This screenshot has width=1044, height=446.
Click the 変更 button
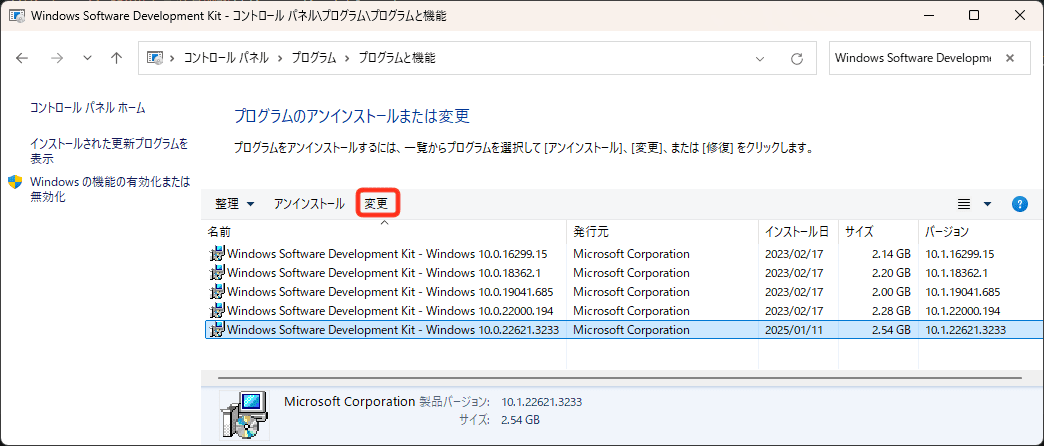click(x=377, y=204)
